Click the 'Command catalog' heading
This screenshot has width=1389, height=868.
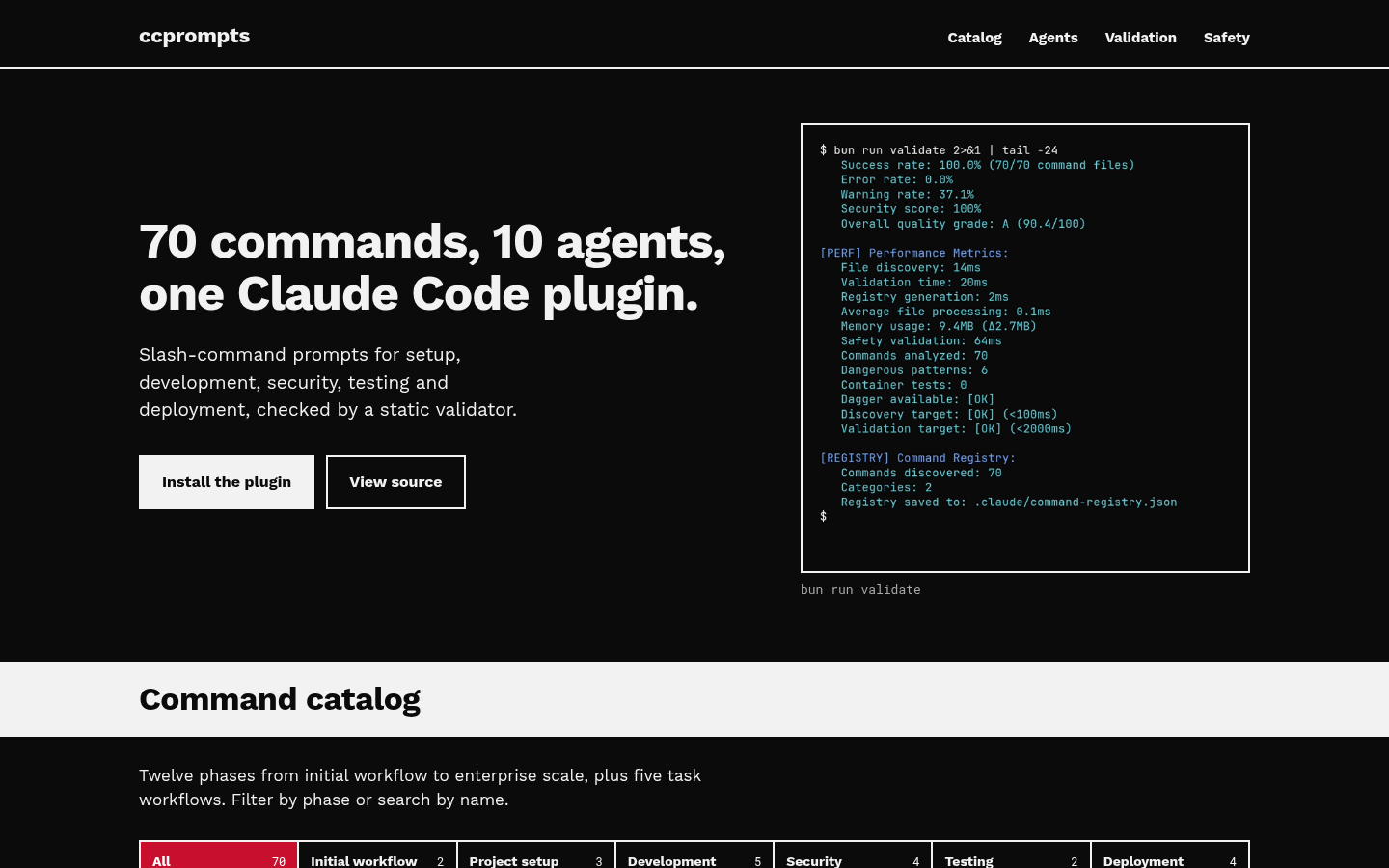tap(280, 699)
